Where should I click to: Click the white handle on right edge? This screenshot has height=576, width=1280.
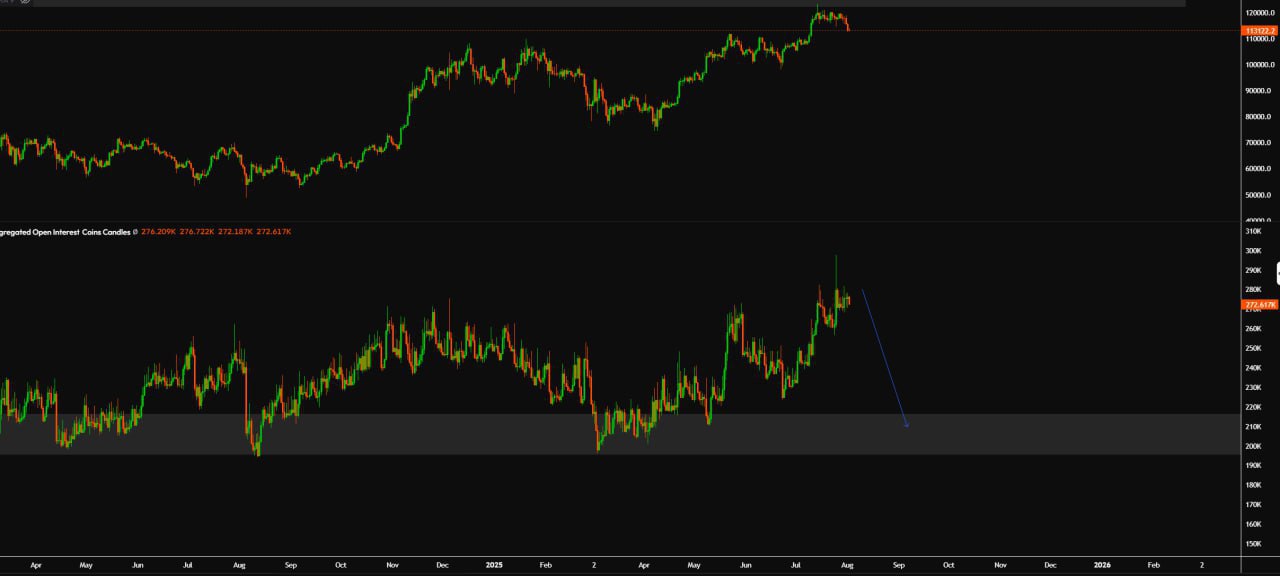click(x=1276, y=272)
